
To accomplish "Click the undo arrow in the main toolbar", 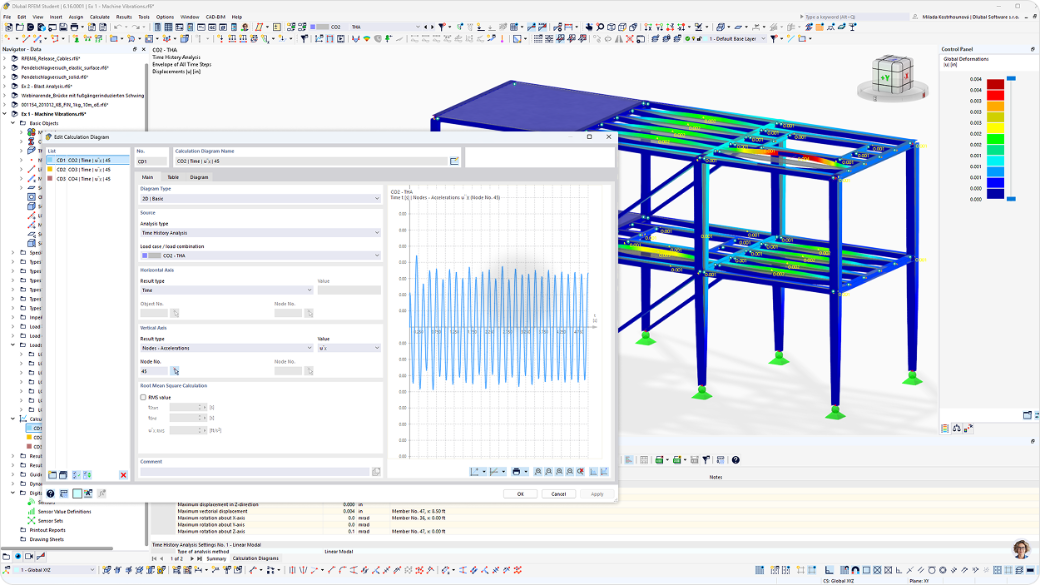I will click(x=117, y=27).
